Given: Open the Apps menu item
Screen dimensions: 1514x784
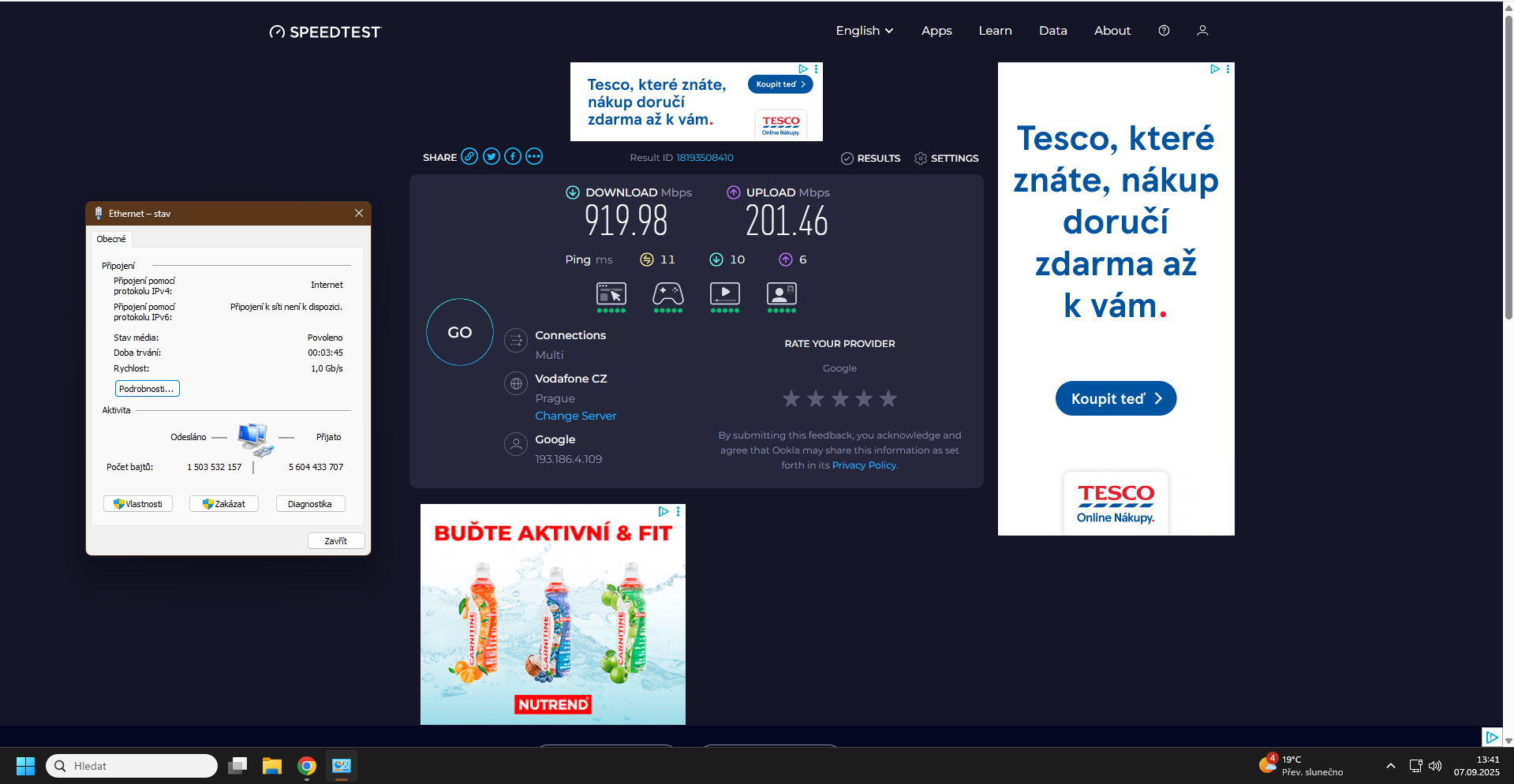Looking at the screenshot, I should coord(936,31).
